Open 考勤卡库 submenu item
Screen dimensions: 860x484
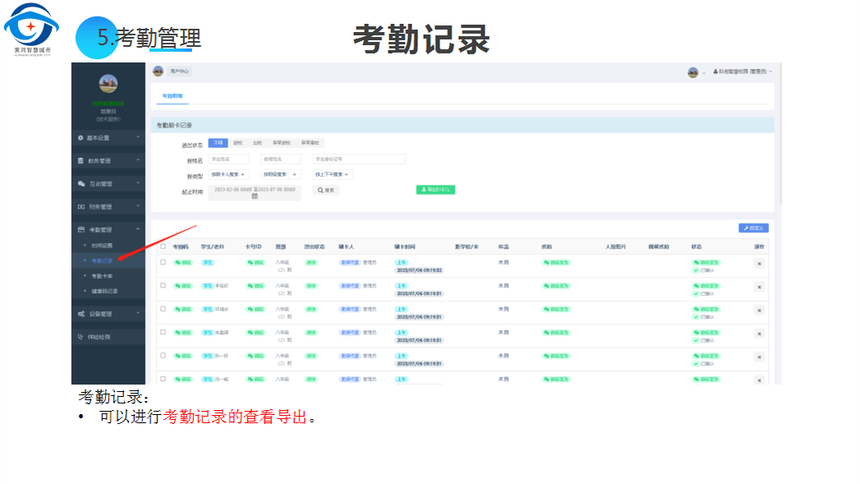pos(102,276)
